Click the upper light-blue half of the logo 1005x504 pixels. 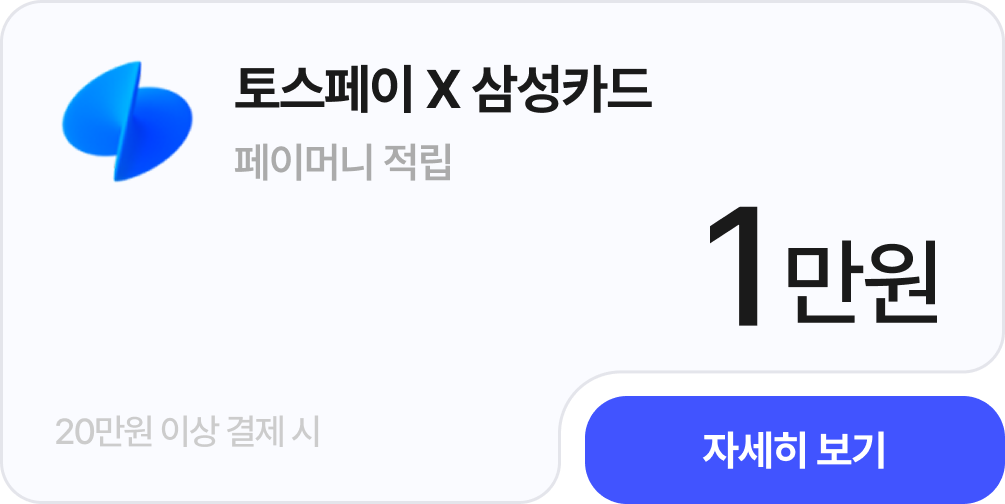click(103, 106)
